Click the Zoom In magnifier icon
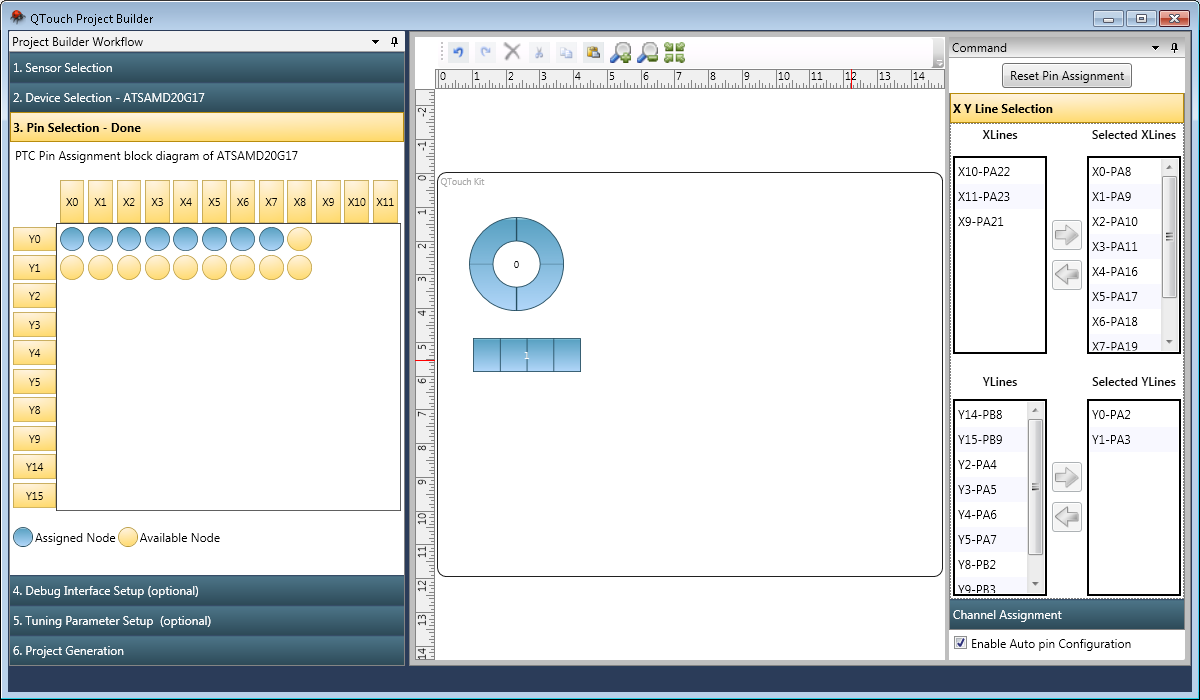The image size is (1200, 700). pyautogui.click(x=621, y=52)
